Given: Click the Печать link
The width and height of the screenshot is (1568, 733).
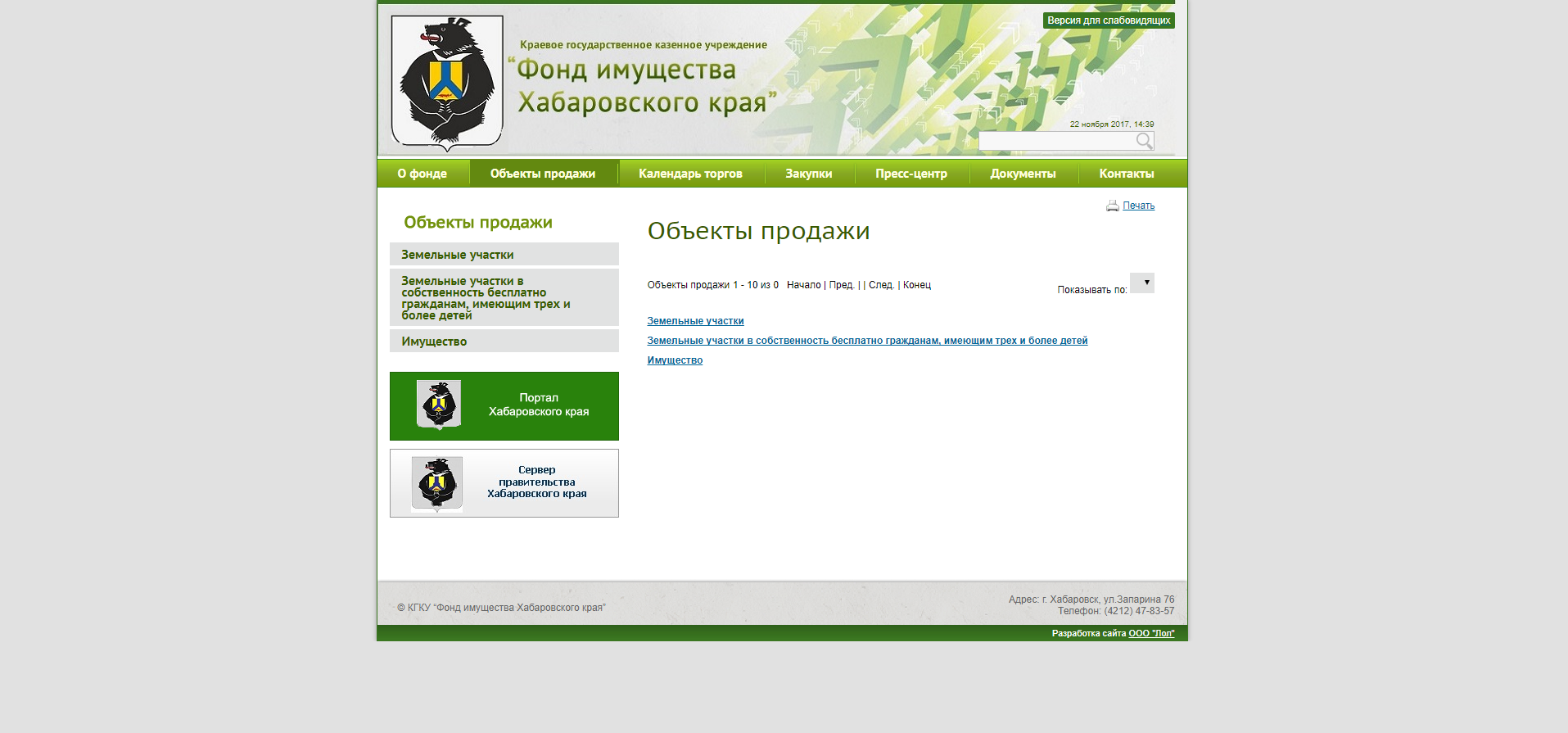Looking at the screenshot, I should pos(1138,206).
